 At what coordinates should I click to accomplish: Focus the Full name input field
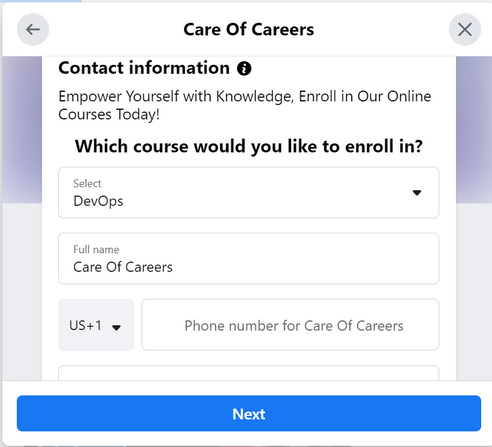[x=249, y=259]
